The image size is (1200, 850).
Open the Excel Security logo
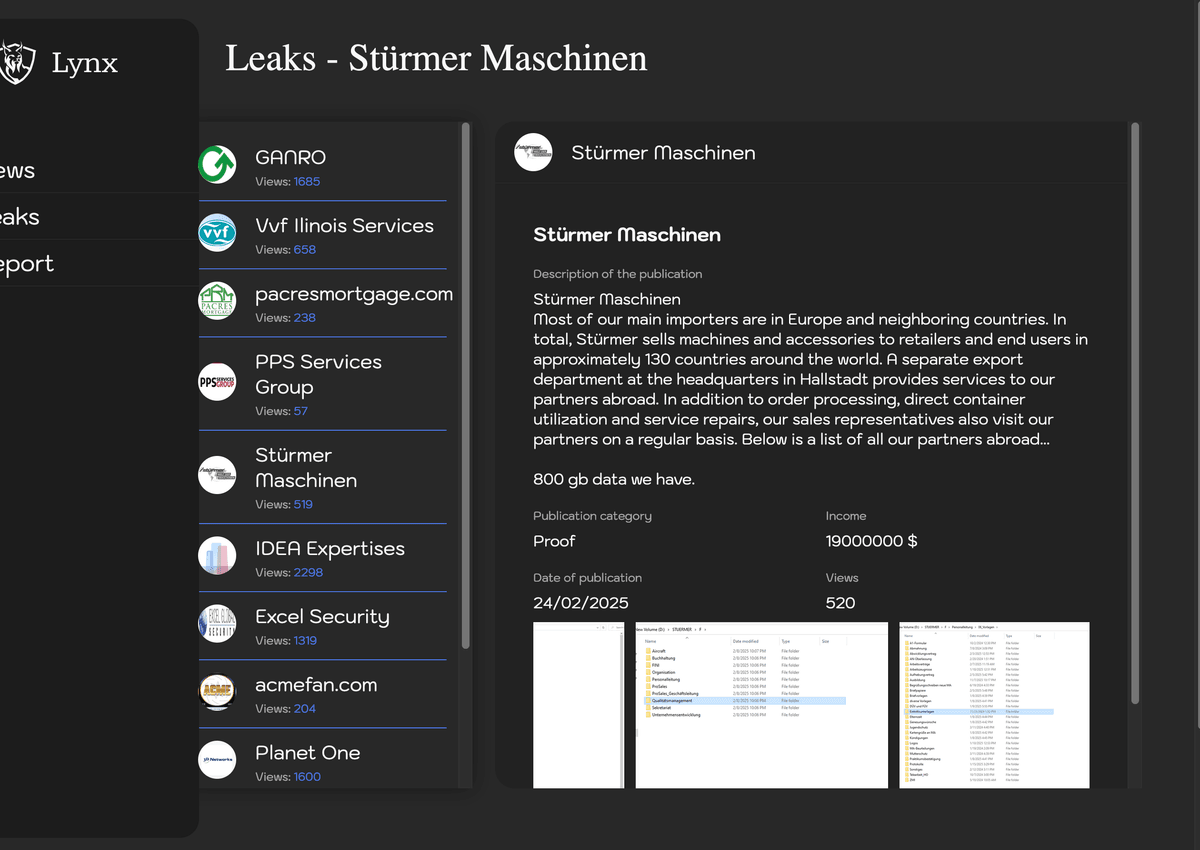click(217, 624)
